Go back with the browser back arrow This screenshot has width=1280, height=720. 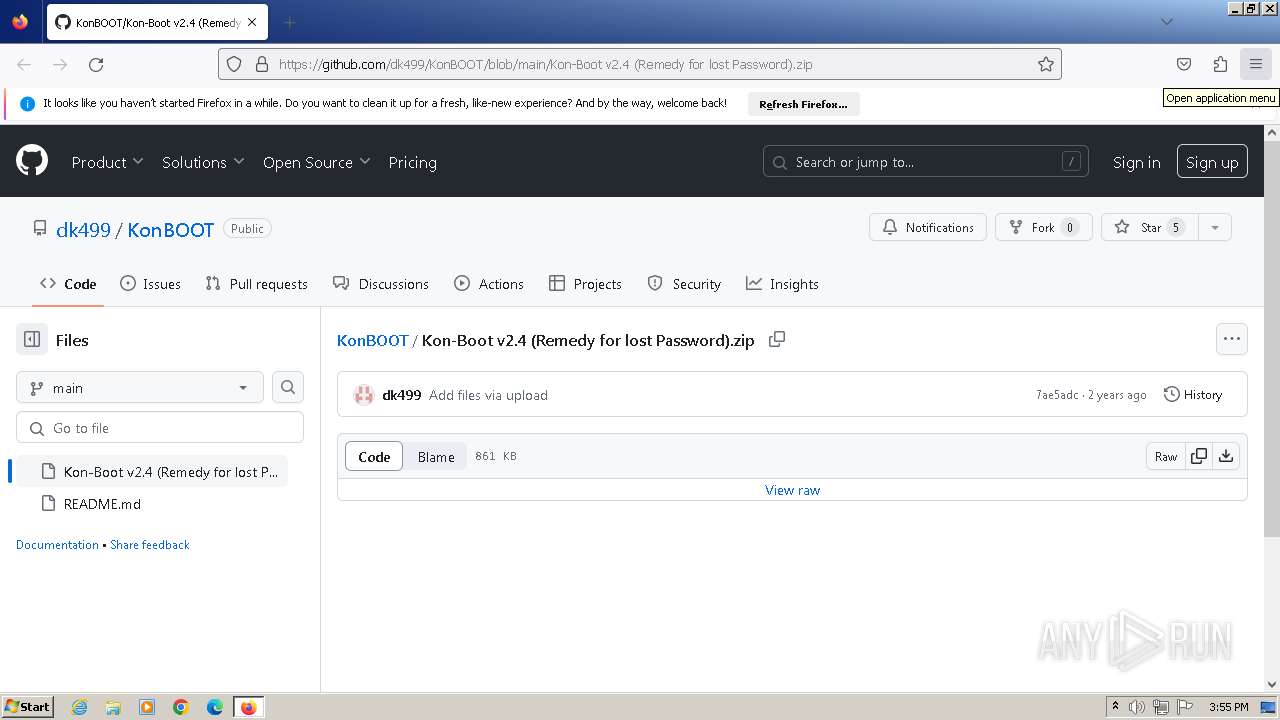click(24, 64)
